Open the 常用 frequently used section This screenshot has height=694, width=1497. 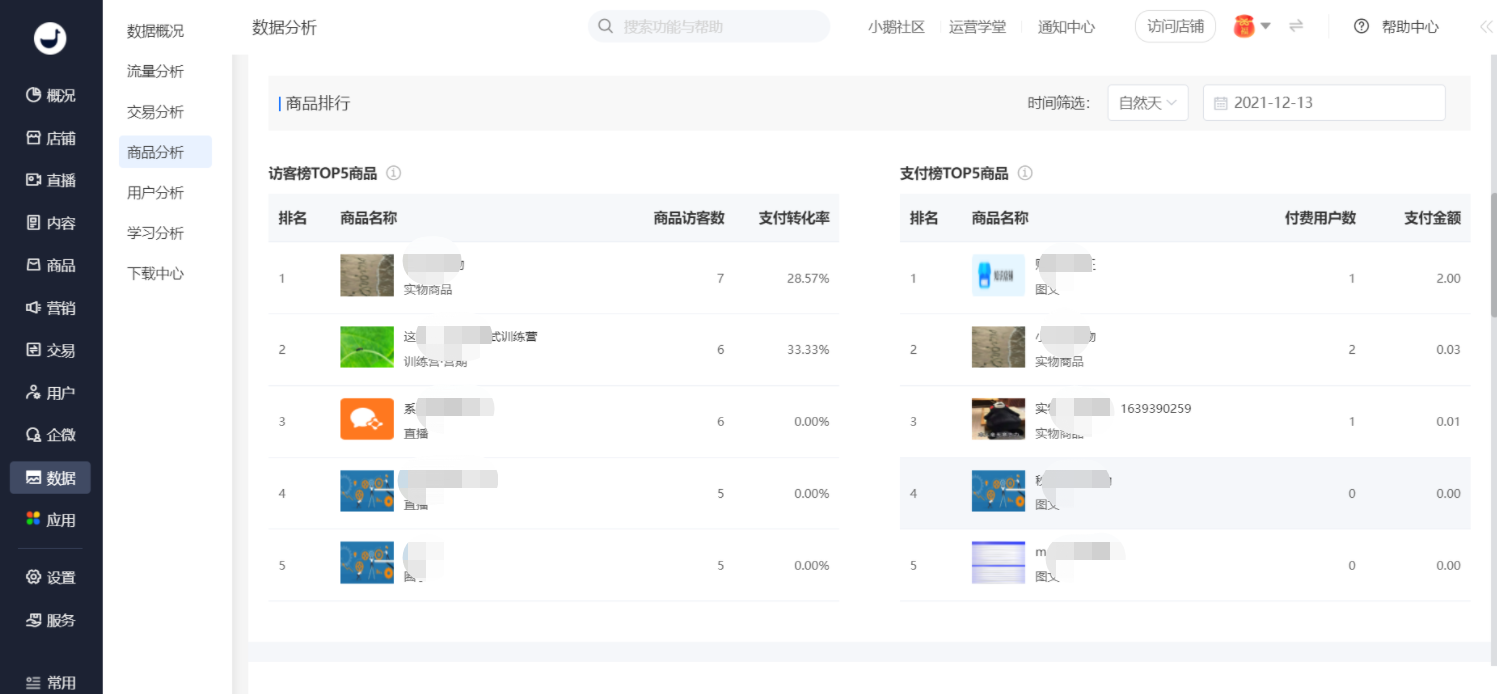click(x=50, y=683)
